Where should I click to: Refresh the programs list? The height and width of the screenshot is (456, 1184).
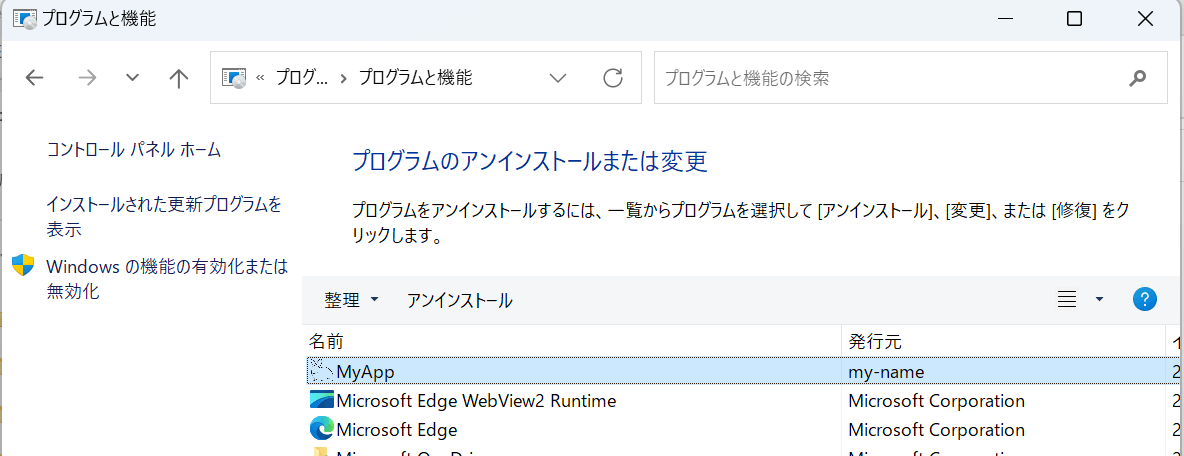tap(613, 77)
